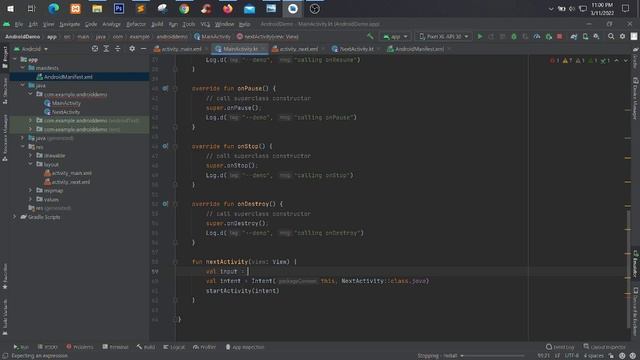
Task: Expand the drawable folder
Action: tap(31, 156)
